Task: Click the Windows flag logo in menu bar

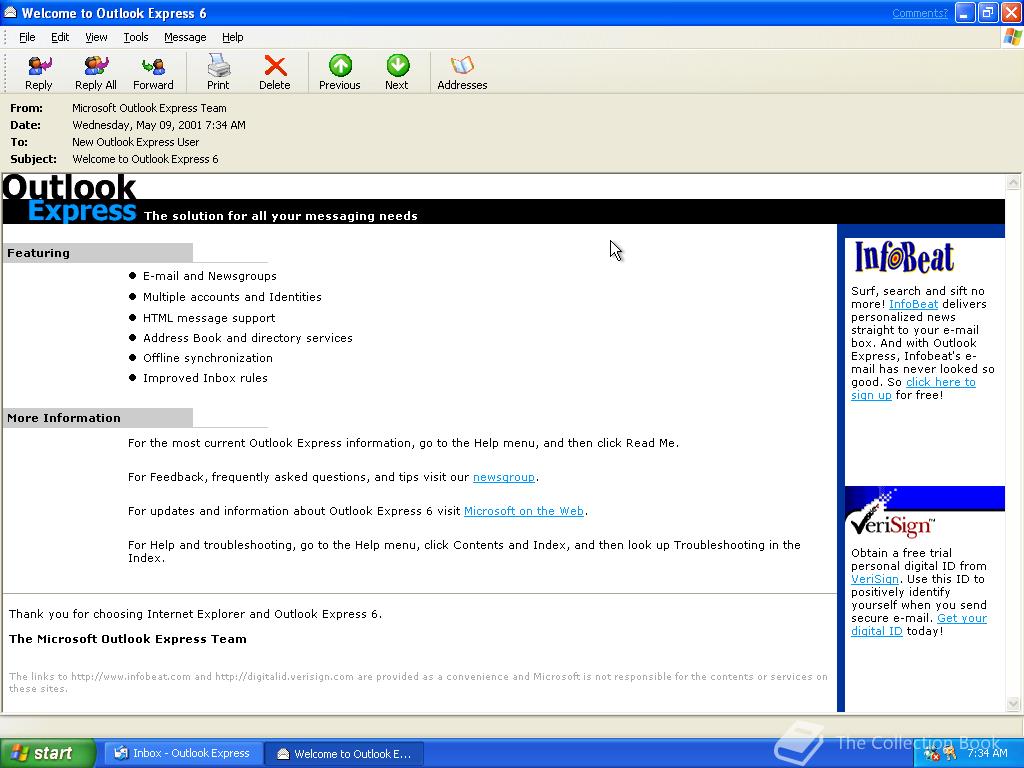Action: point(1012,37)
